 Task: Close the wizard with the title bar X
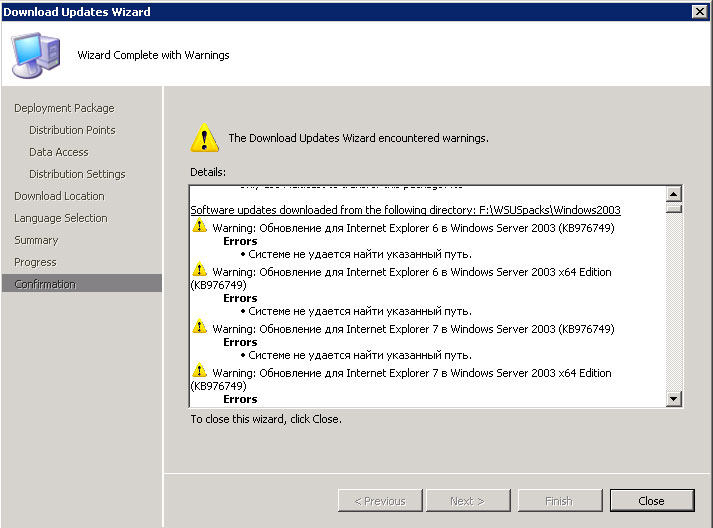pyautogui.click(x=699, y=11)
